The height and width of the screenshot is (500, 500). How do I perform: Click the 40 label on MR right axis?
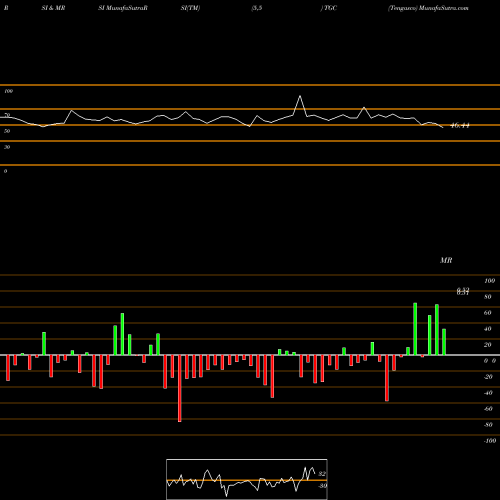point(488,329)
